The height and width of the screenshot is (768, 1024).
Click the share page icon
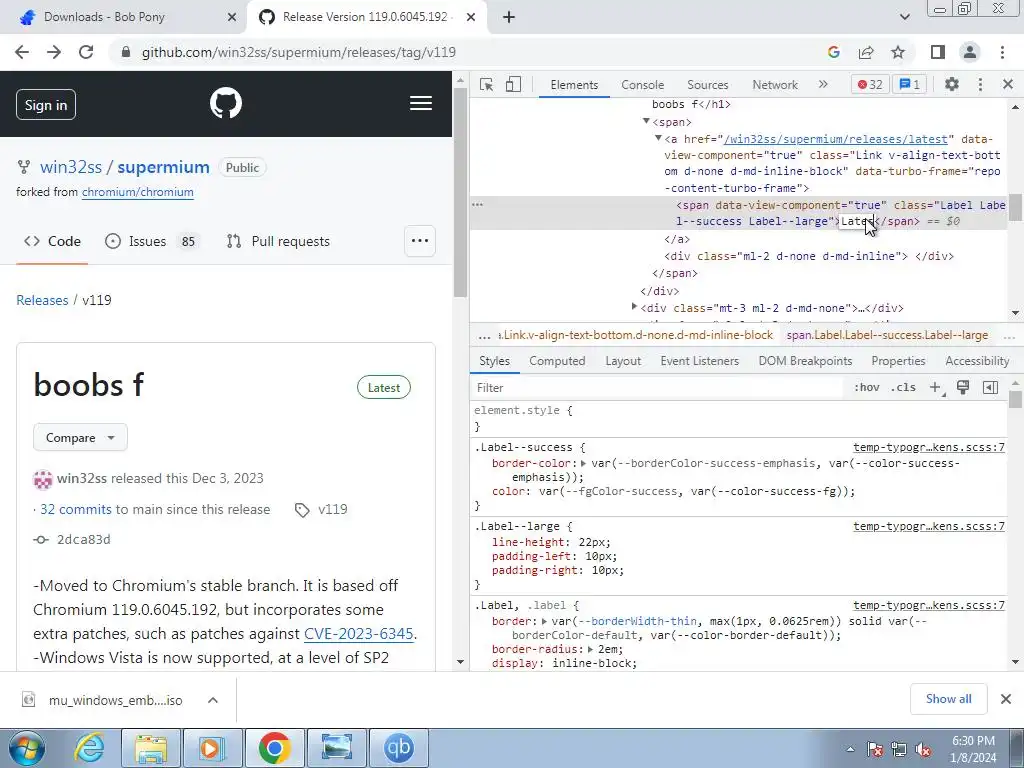tap(866, 52)
